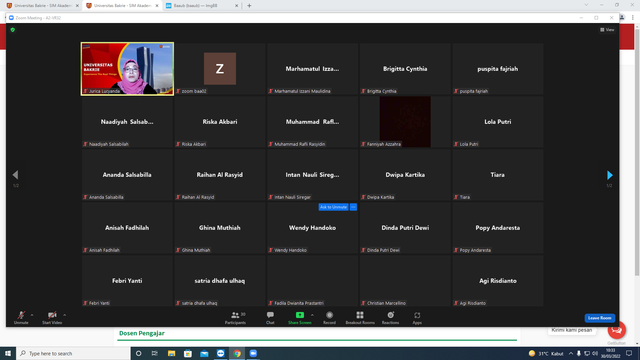Select Lola Putri participant tile
The image size is (640, 360).
pos(498,122)
